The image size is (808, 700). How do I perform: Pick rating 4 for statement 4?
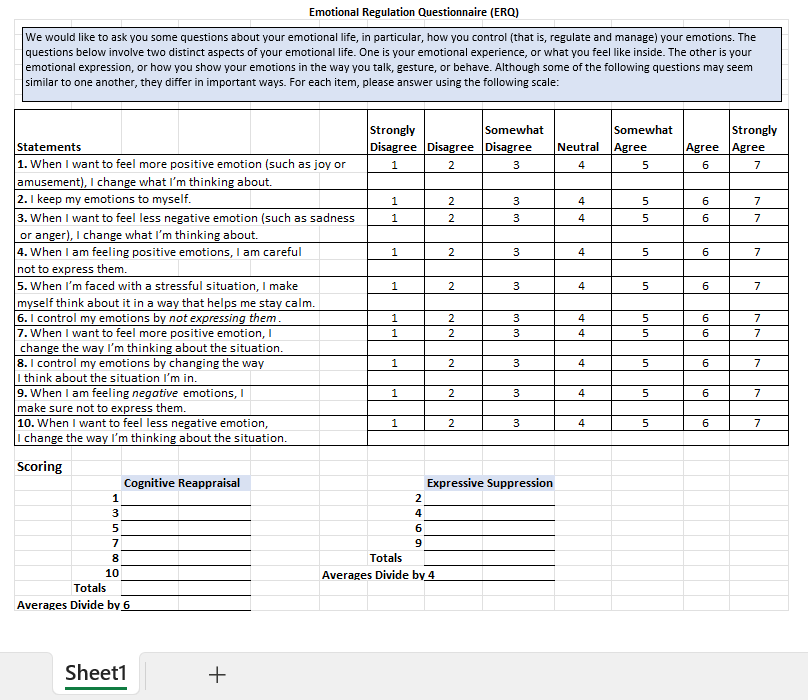[x=581, y=252]
